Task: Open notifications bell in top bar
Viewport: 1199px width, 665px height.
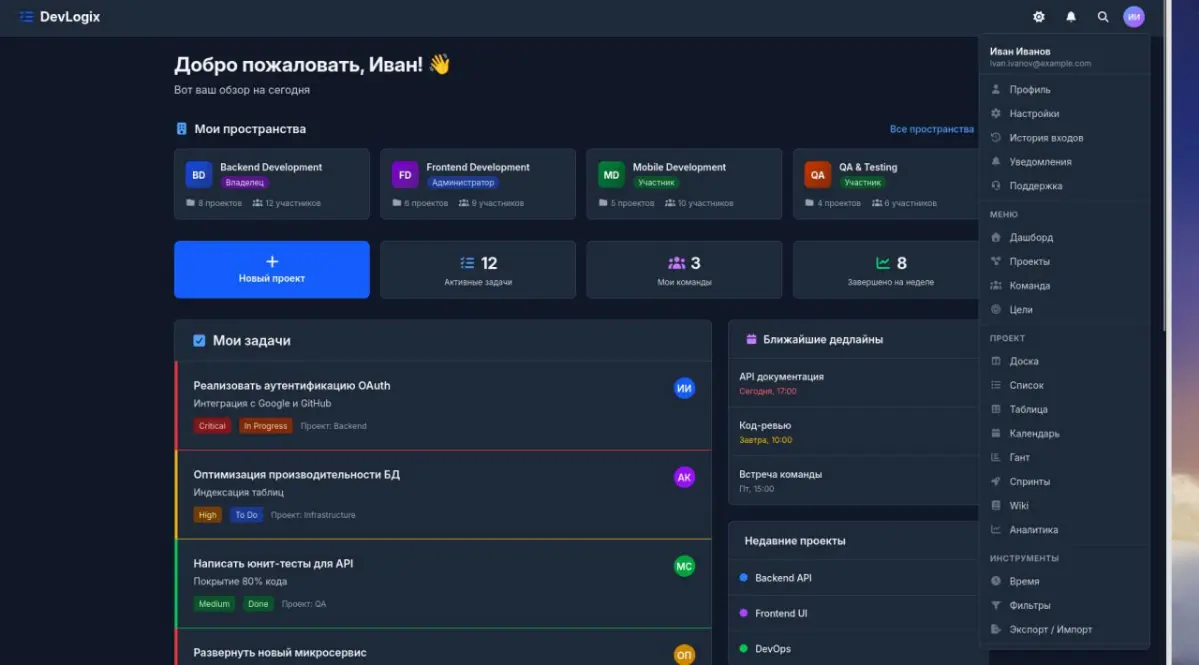Action: point(1071,17)
